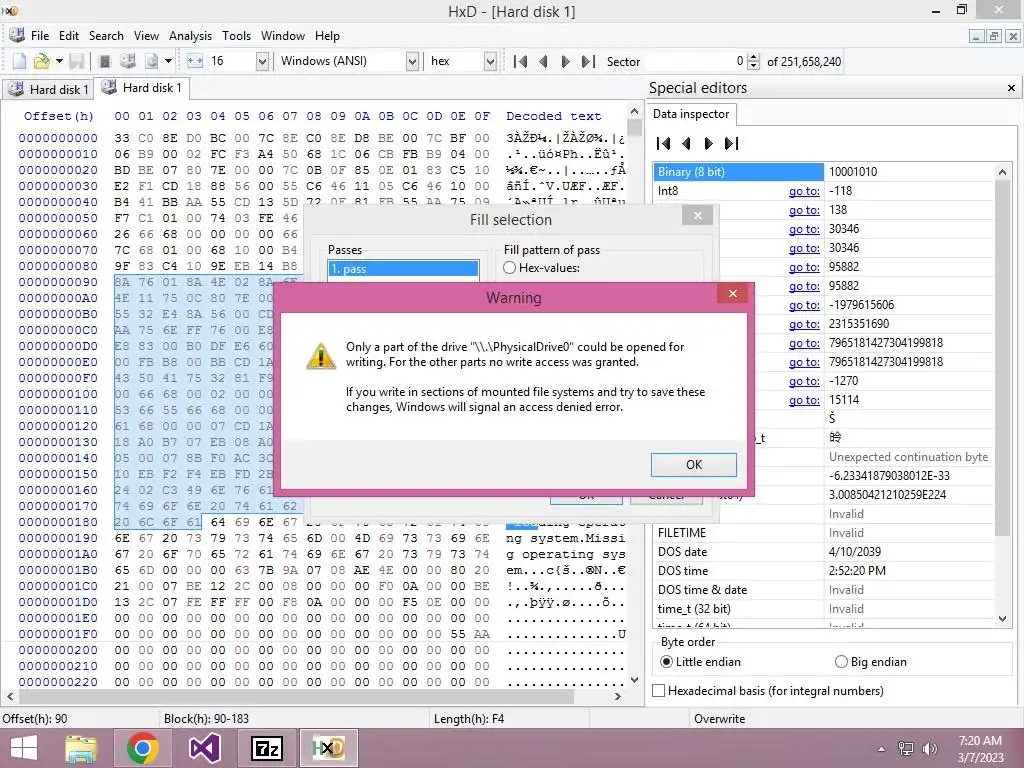This screenshot has height=768, width=1024.
Task: Click go to link for value -1270
Action: click(804, 381)
